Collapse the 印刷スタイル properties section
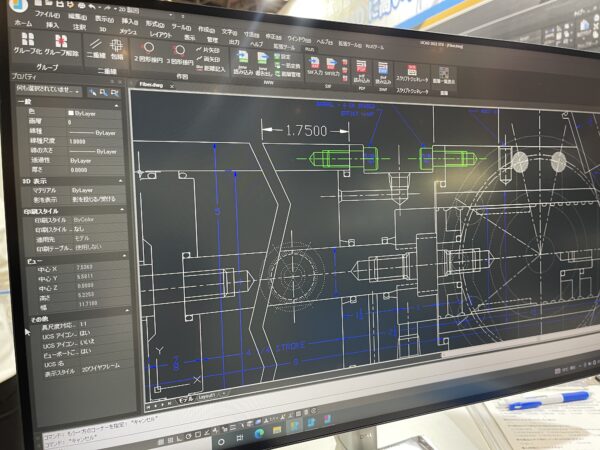Viewport: 600px width, 450px height. [x=123, y=210]
